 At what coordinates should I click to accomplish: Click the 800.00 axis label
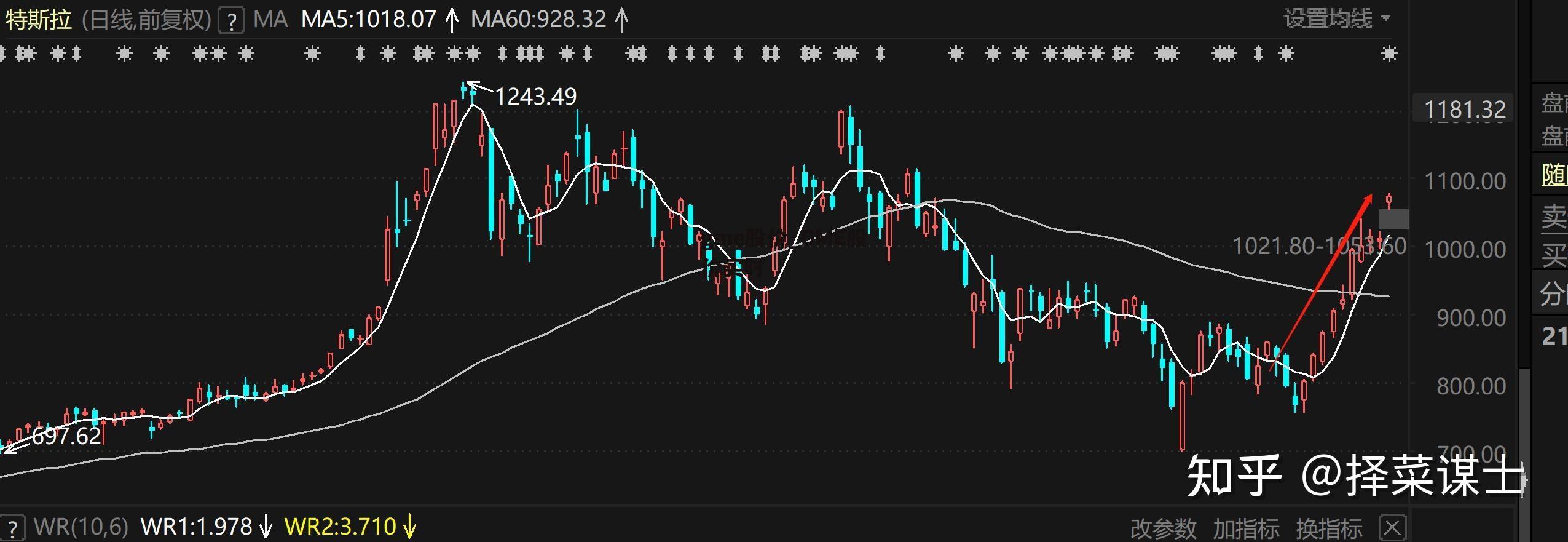(1471, 386)
